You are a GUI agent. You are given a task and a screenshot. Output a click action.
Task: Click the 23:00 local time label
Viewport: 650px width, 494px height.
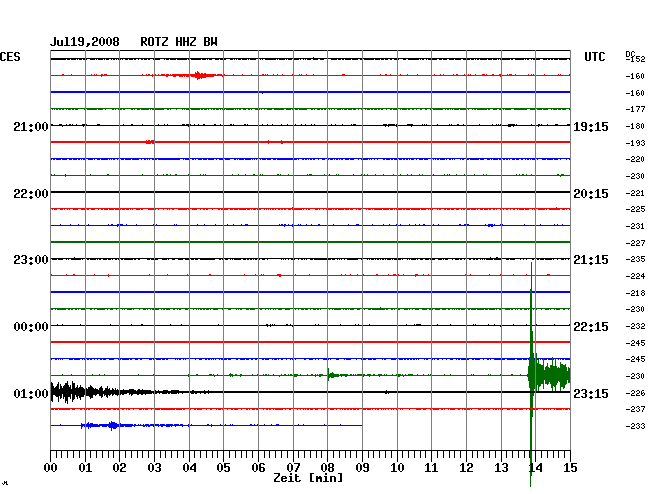(x=31, y=260)
